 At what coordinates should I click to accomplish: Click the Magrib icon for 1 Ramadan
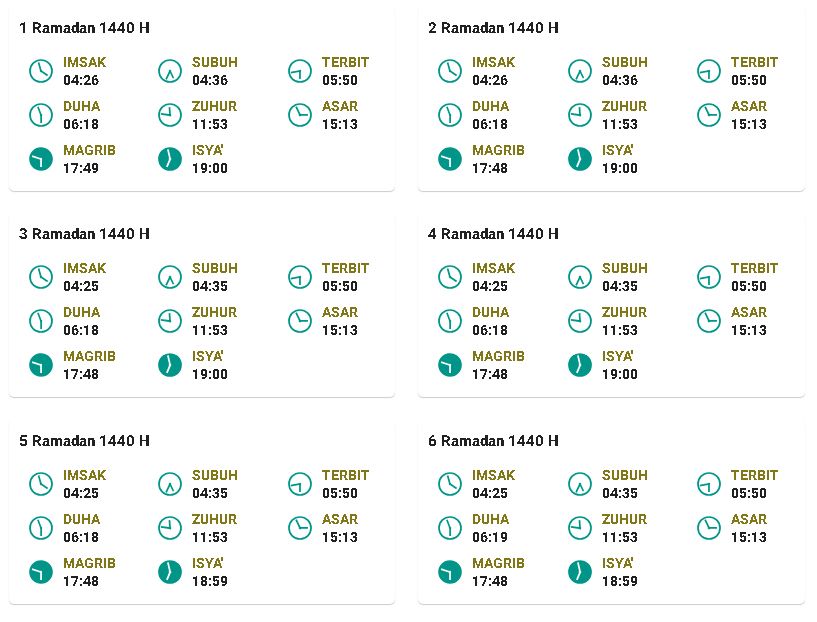(41, 159)
